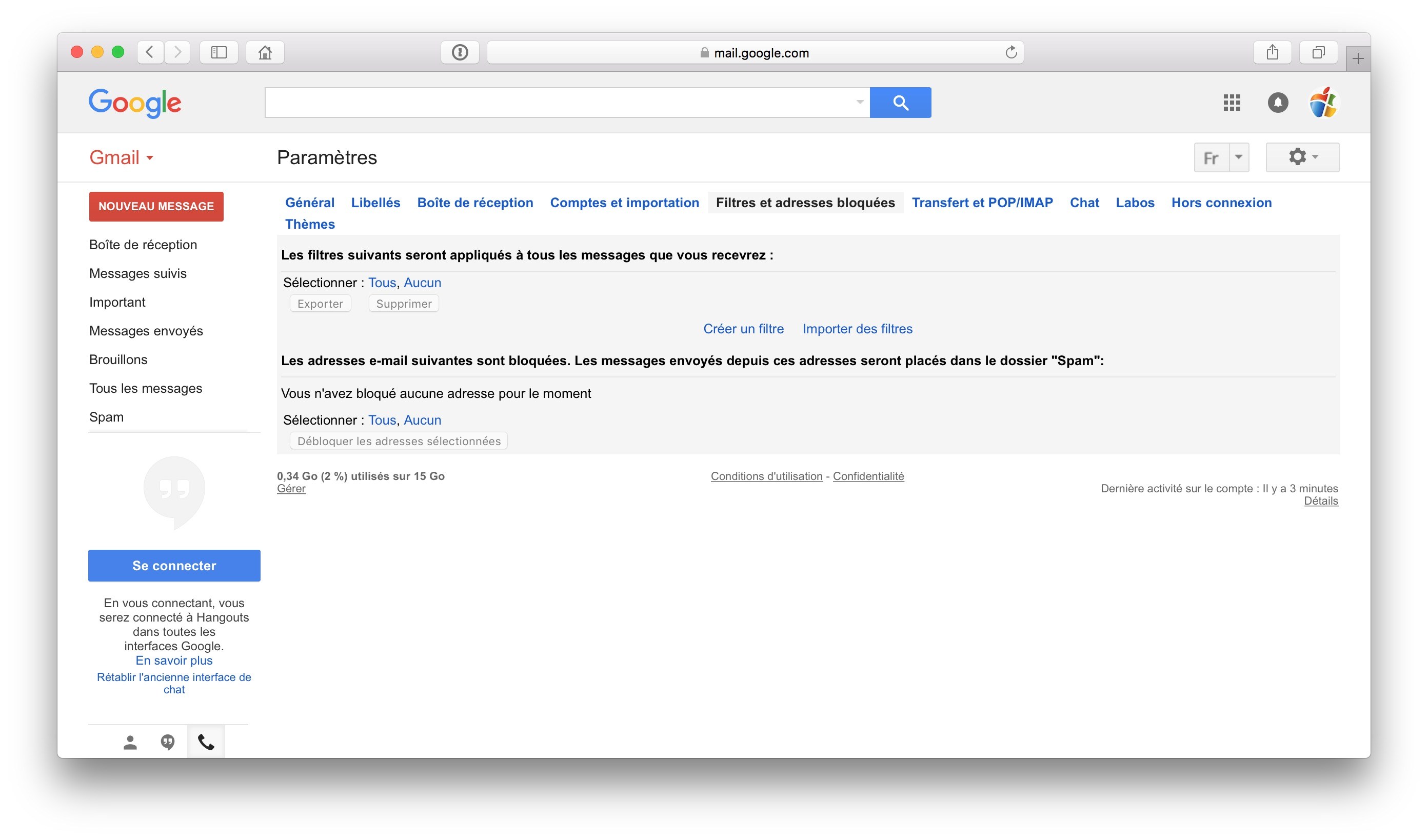Select Aucun for blocked addresses
This screenshot has width=1428, height=840.
(x=422, y=421)
